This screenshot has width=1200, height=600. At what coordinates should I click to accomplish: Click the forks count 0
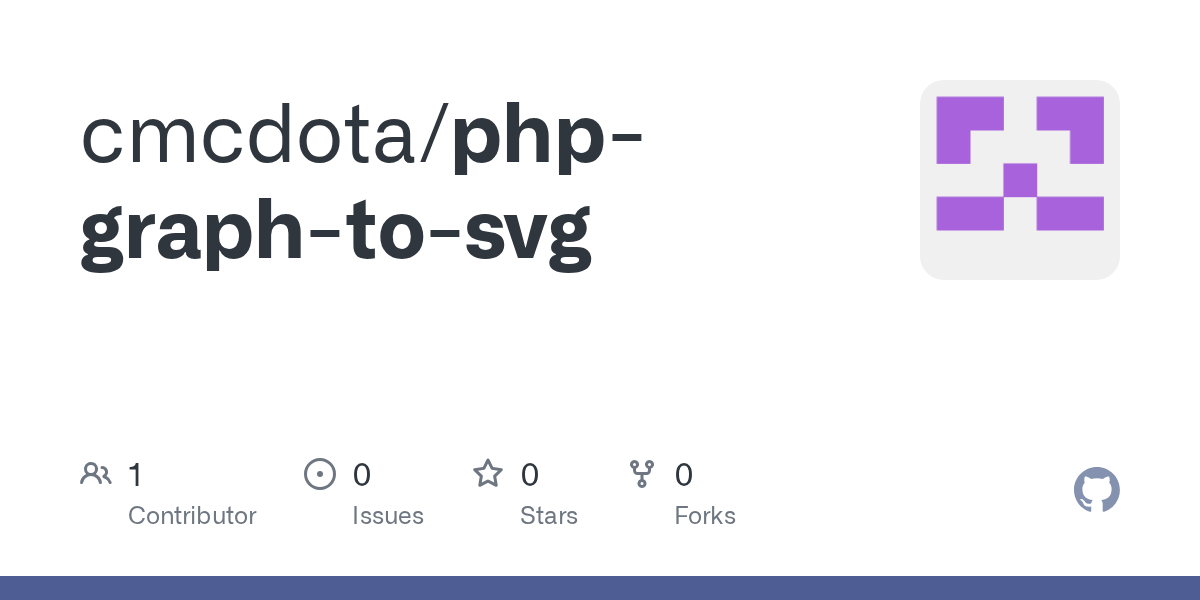pos(684,474)
